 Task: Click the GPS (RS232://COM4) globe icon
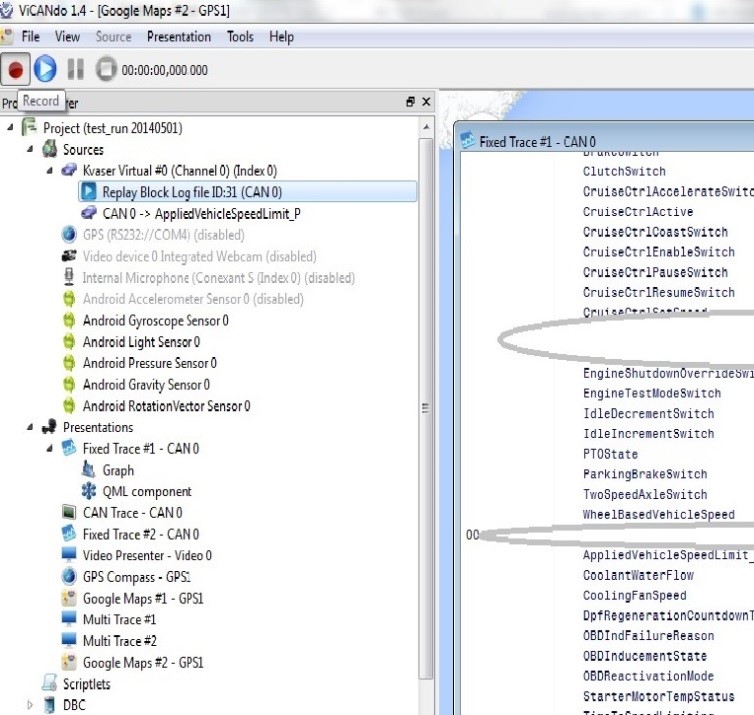tap(69, 234)
